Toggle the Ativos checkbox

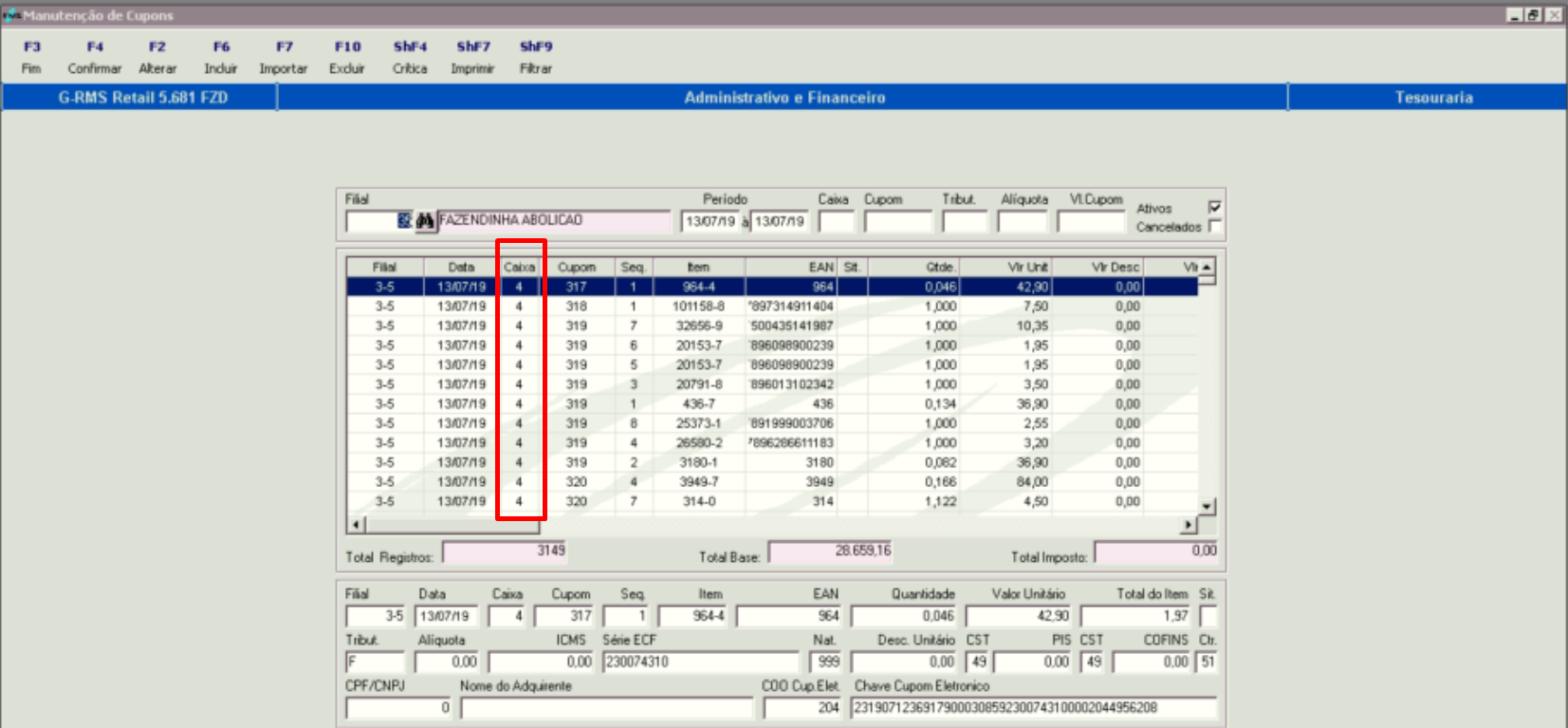click(1214, 207)
